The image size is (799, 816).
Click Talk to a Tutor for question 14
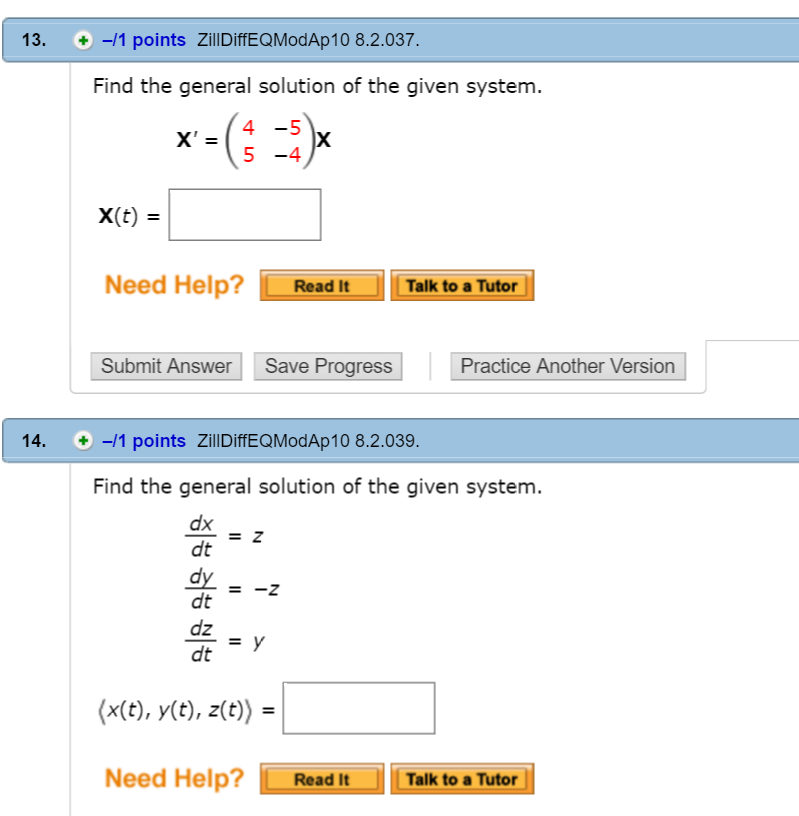[462, 779]
